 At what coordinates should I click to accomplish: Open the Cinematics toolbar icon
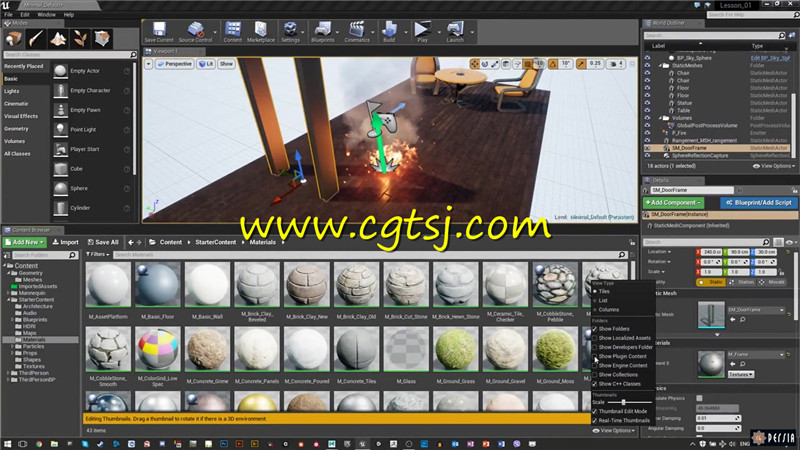click(357, 32)
